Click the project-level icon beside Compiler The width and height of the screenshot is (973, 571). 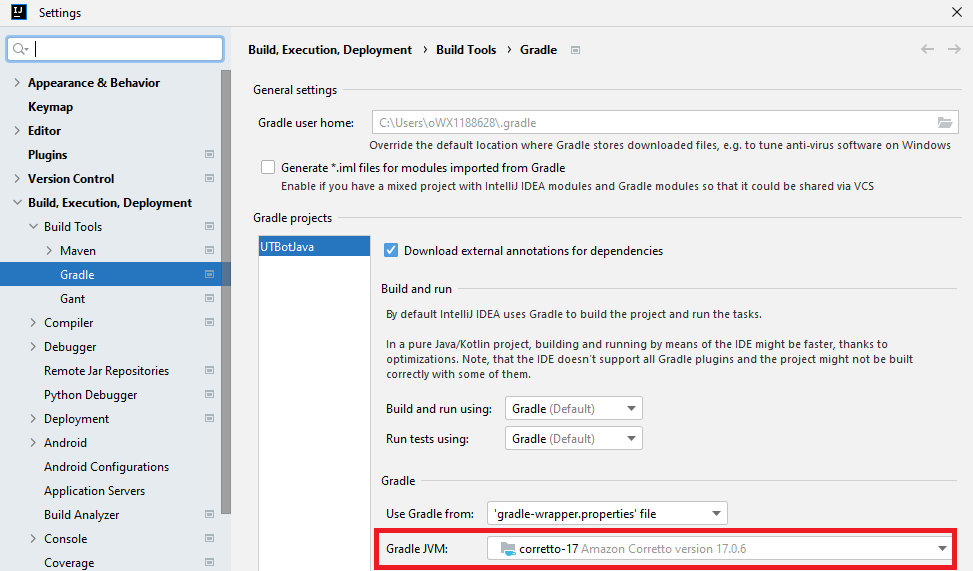pyautogui.click(x=209, y=323)
